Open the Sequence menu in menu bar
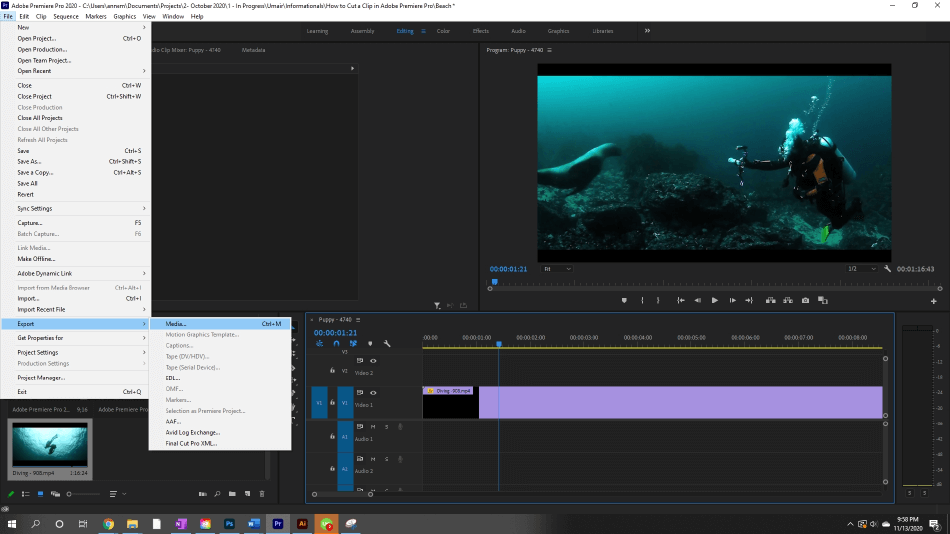Viewport: 950px width, 534px height. (66, 16)
